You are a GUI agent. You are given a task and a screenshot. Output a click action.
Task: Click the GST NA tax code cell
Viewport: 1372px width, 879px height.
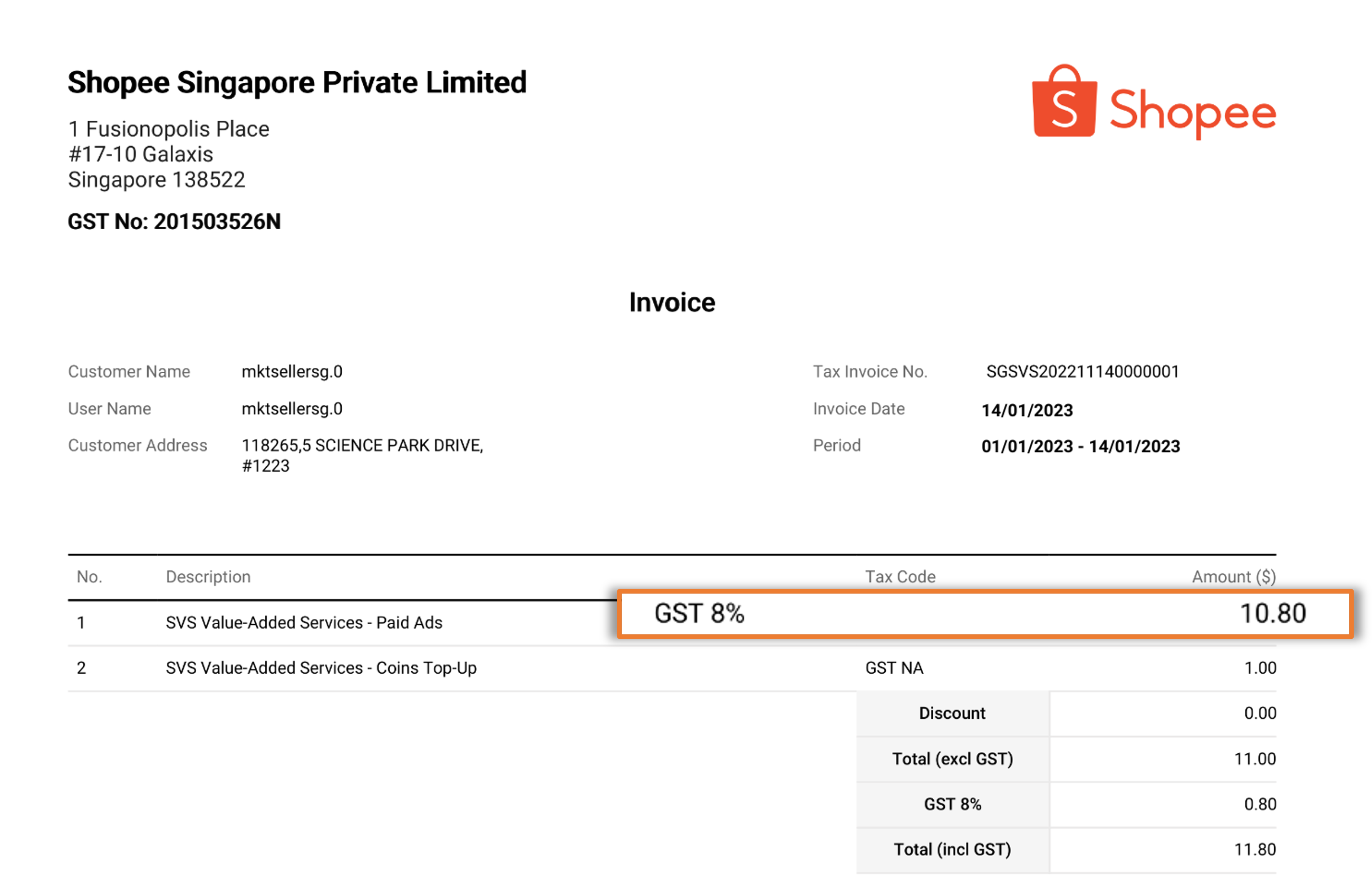894,667
